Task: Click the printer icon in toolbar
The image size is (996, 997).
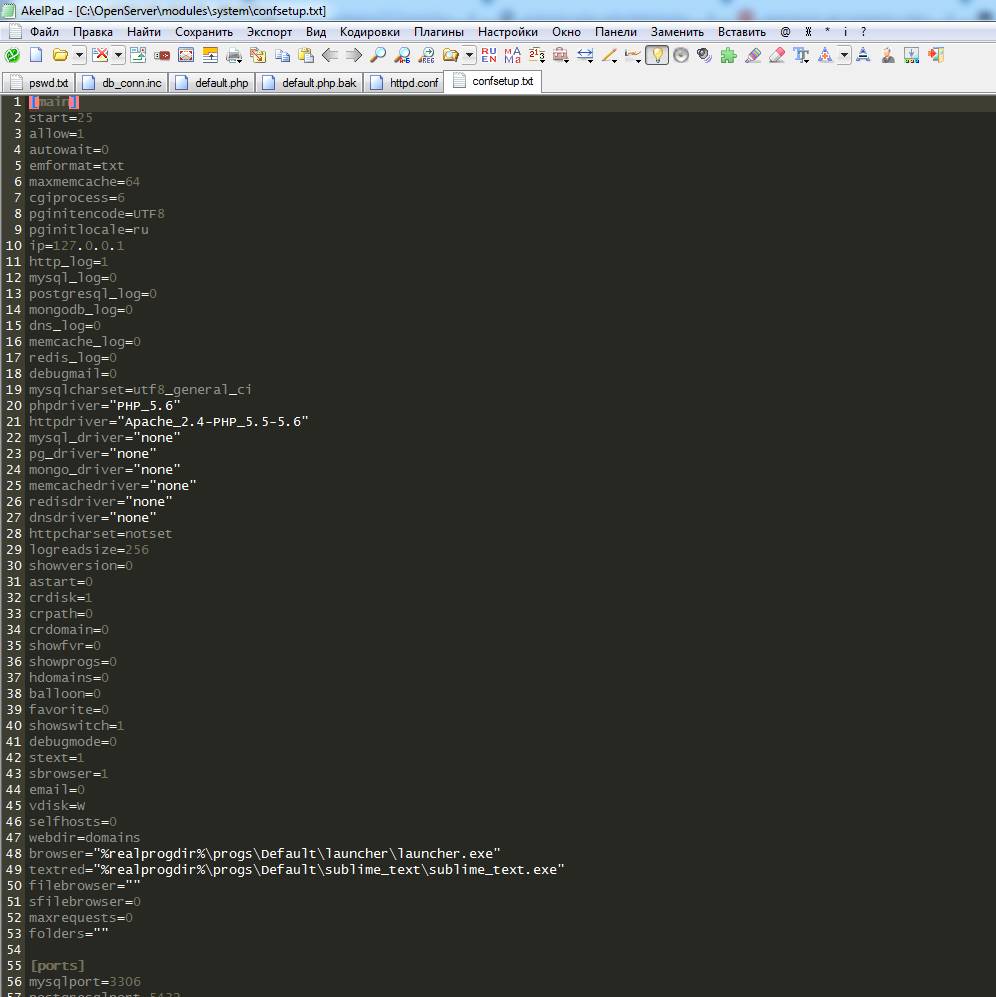Action: pos(234,56)
